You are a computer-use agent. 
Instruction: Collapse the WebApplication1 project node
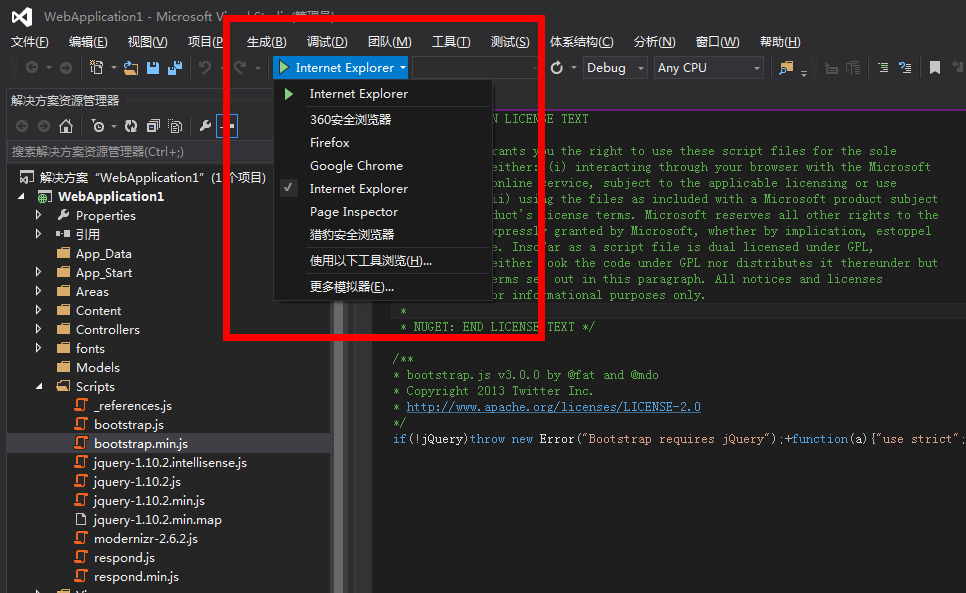point(22,196)
